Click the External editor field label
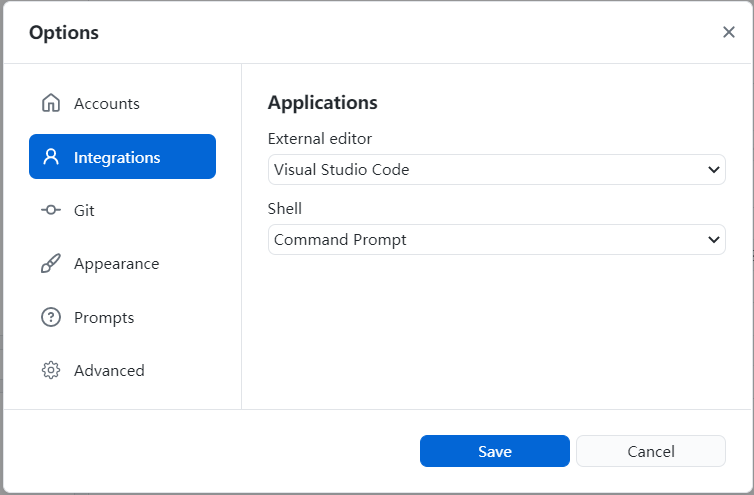 (x=320, y=139)
